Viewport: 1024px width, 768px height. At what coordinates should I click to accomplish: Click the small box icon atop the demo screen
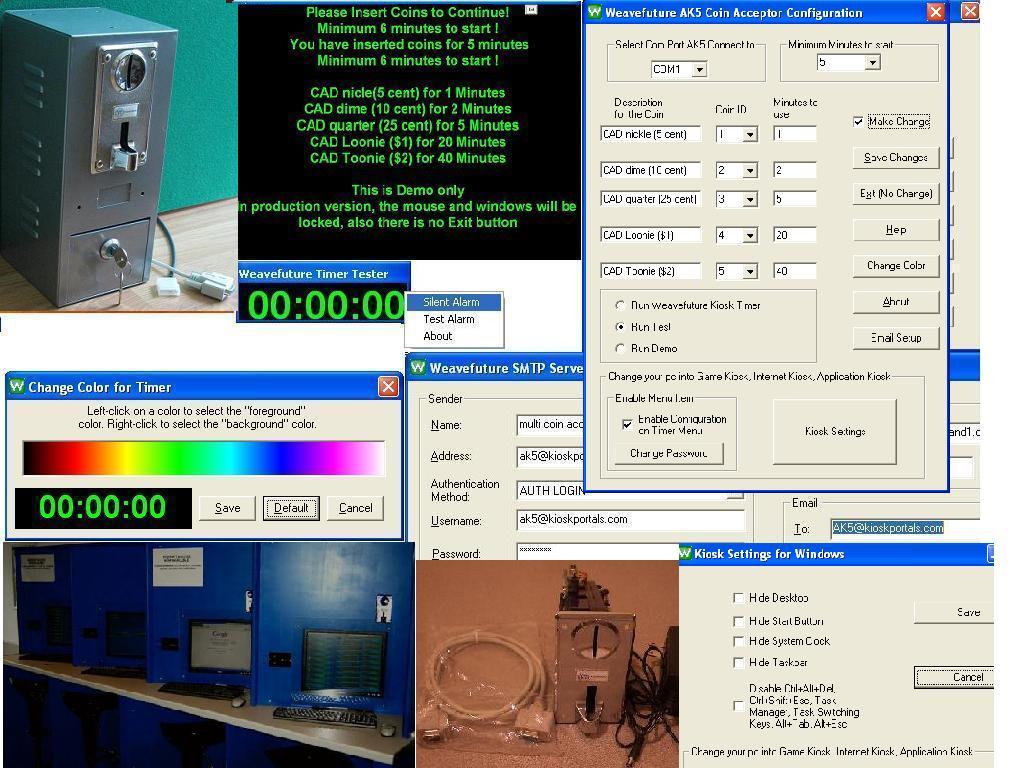coord(531,10)
